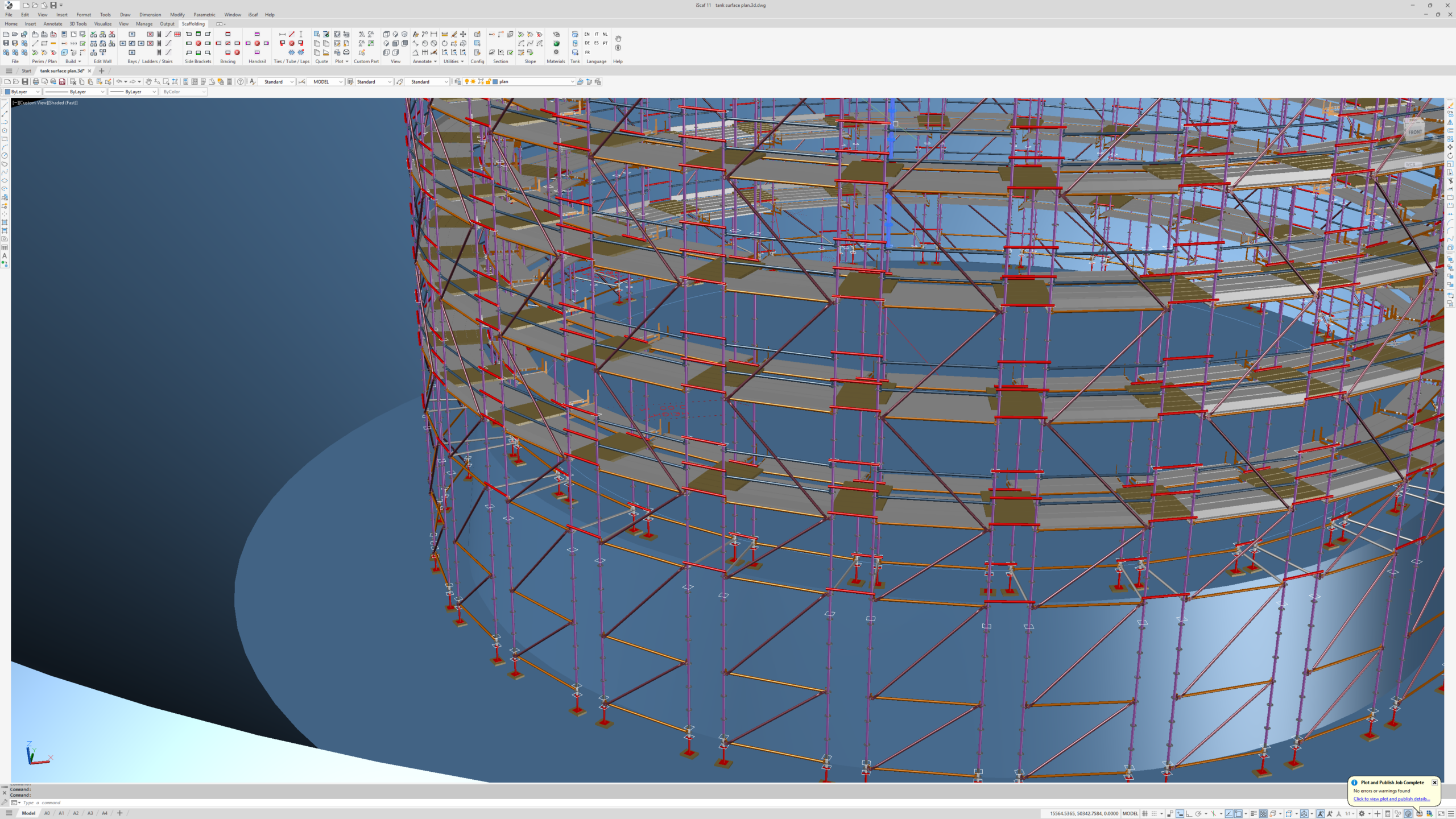Screen dimensions: 1456x819
Task: Open the 'plan' layer dropdown
Action: tap(572, 82)
